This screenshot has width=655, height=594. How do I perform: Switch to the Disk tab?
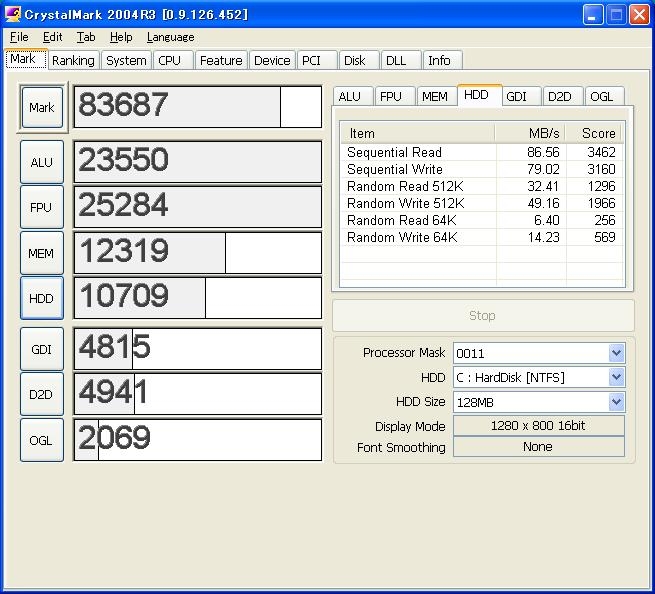[x=355, y=60]
